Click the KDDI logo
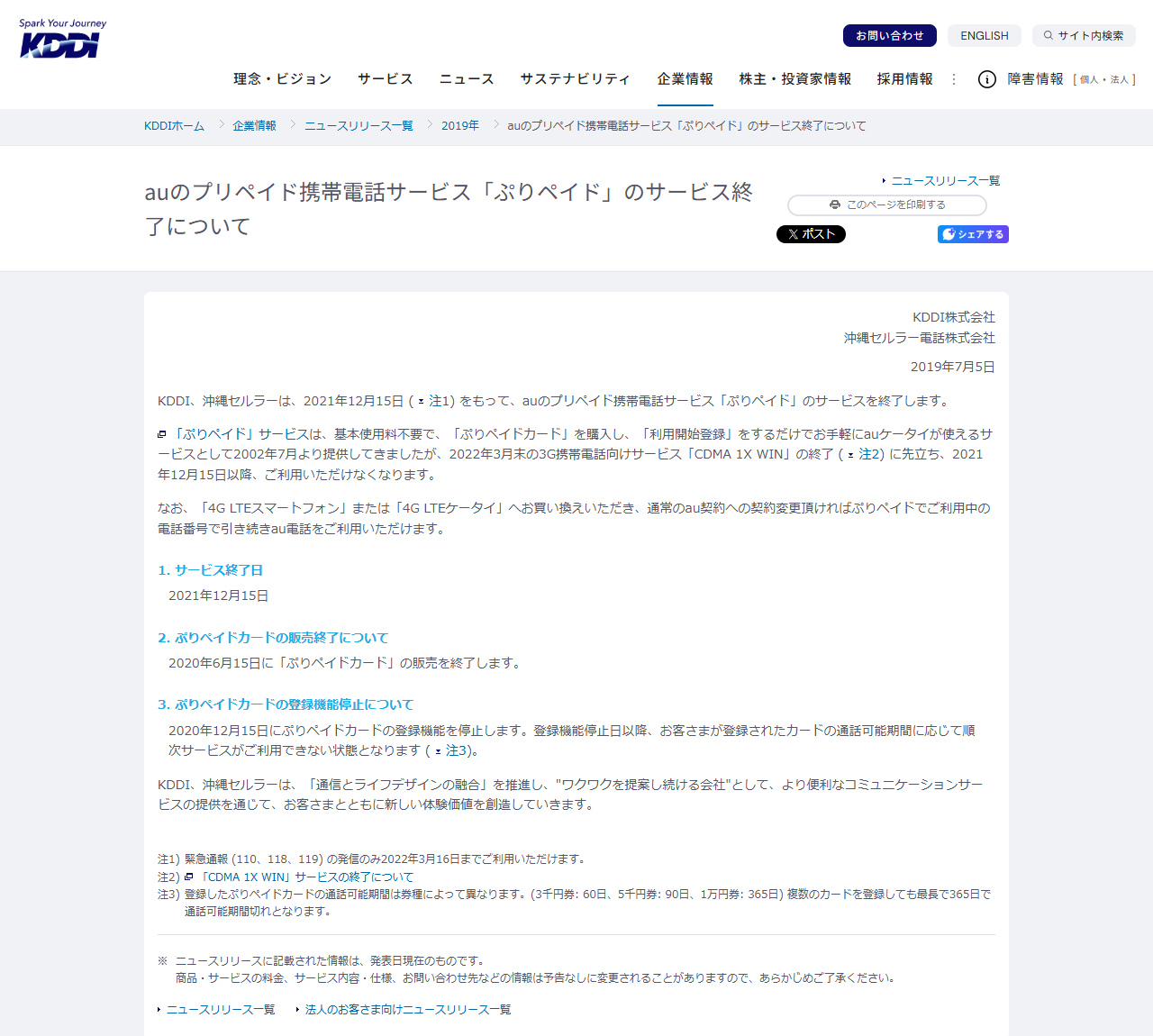Screen dimensions: 1153x1036 coord(62,38)
